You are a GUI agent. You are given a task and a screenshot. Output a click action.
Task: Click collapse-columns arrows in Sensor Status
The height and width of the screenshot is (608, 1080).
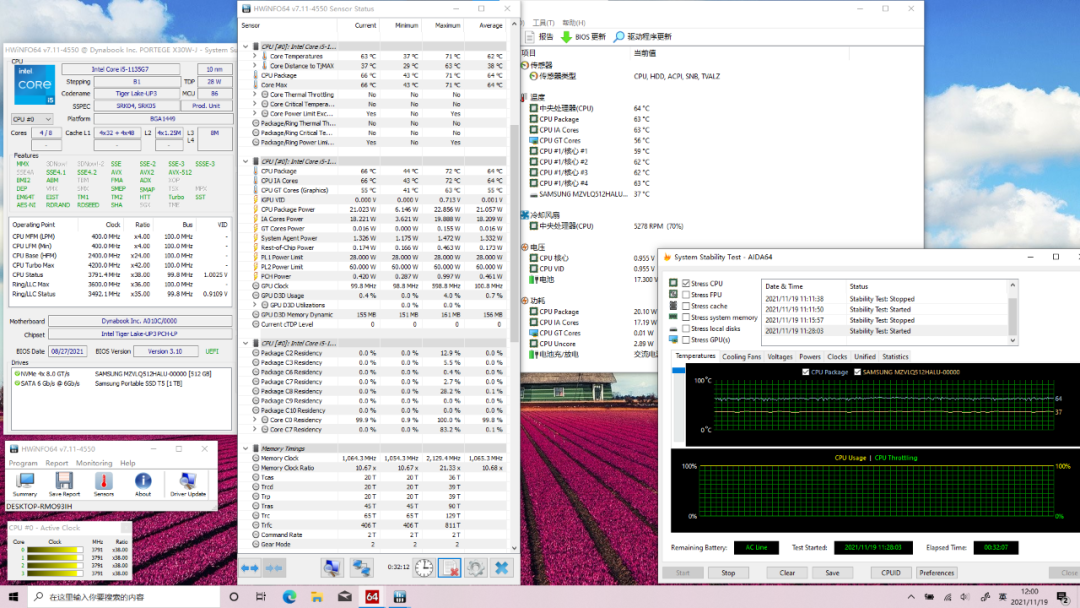click(274, 568)
